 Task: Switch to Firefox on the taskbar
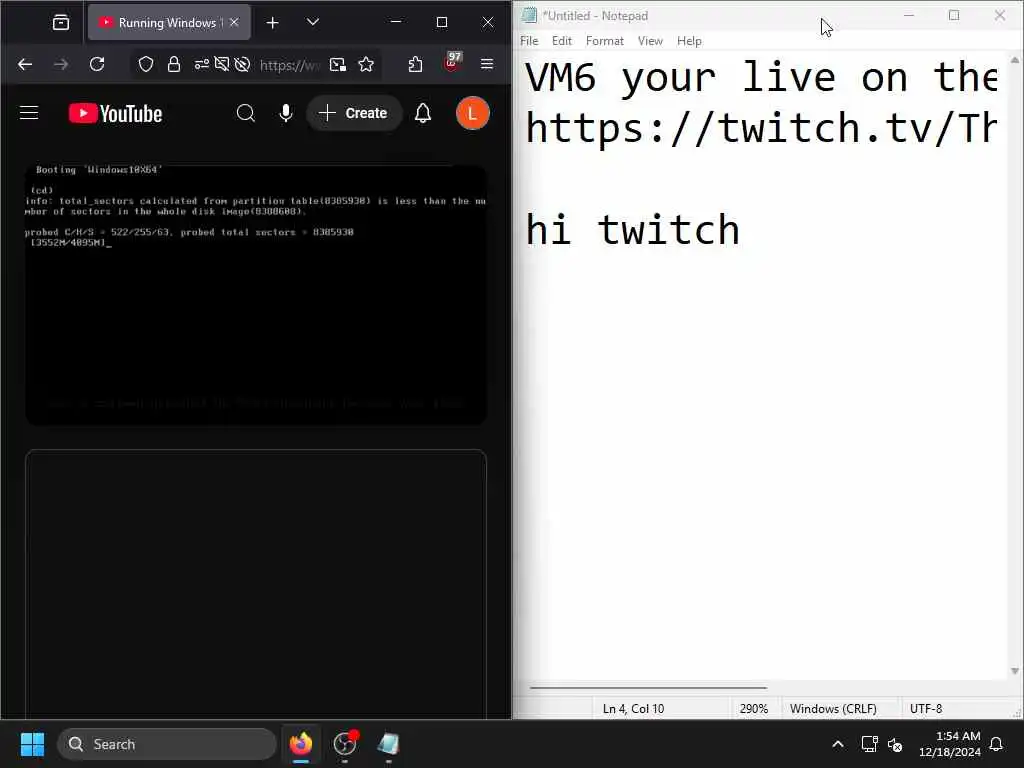(301, 744)
